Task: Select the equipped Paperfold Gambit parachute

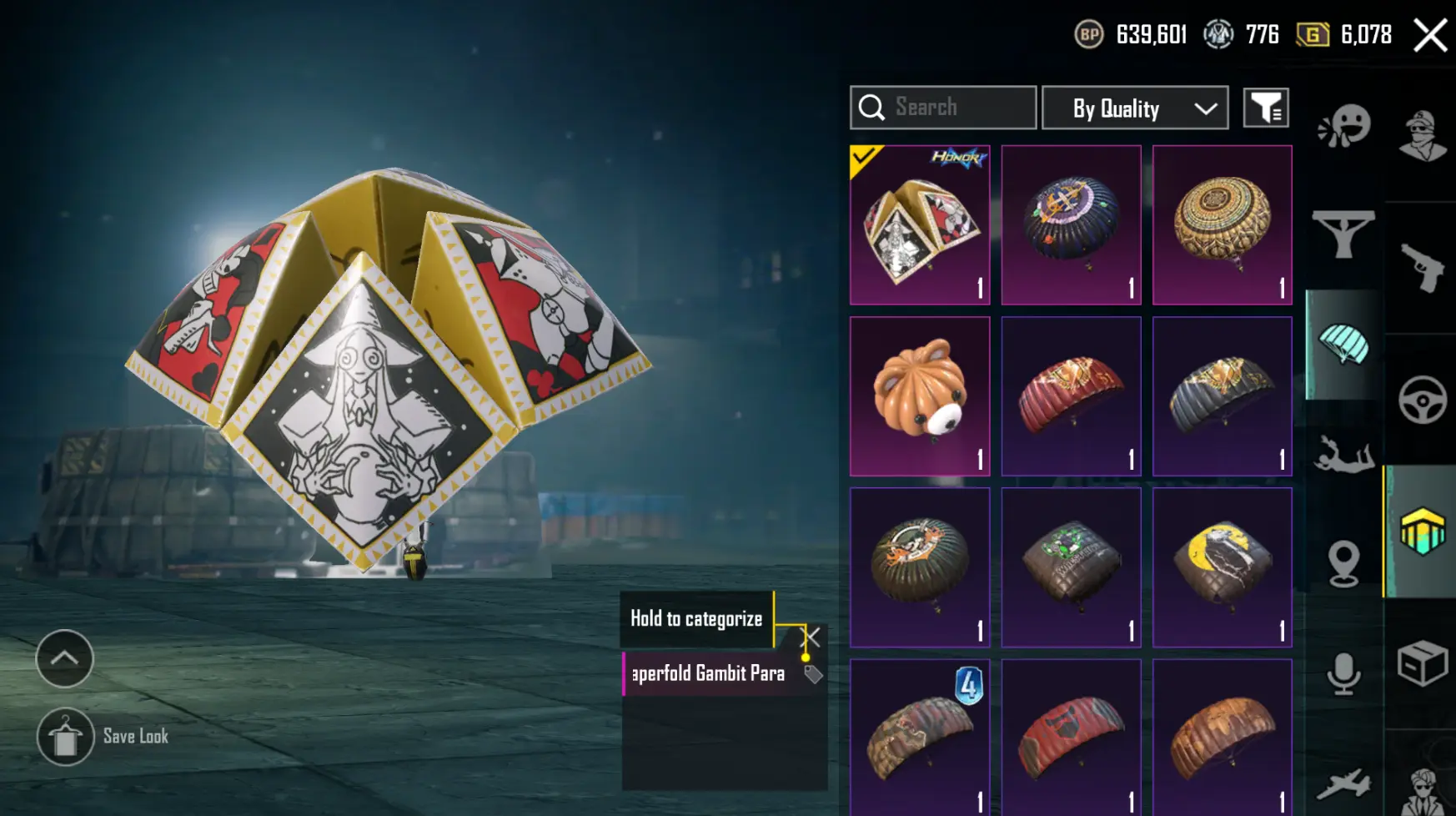Action: [920, 225]
